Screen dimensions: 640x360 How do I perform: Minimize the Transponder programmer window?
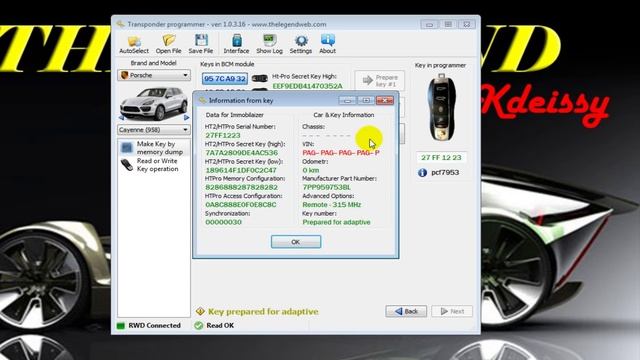(429, 24)
